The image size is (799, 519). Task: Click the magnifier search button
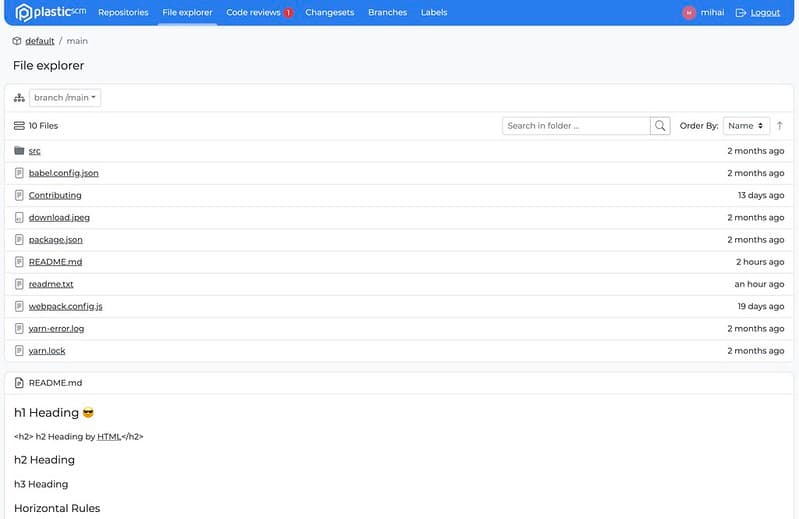(660, 126)
